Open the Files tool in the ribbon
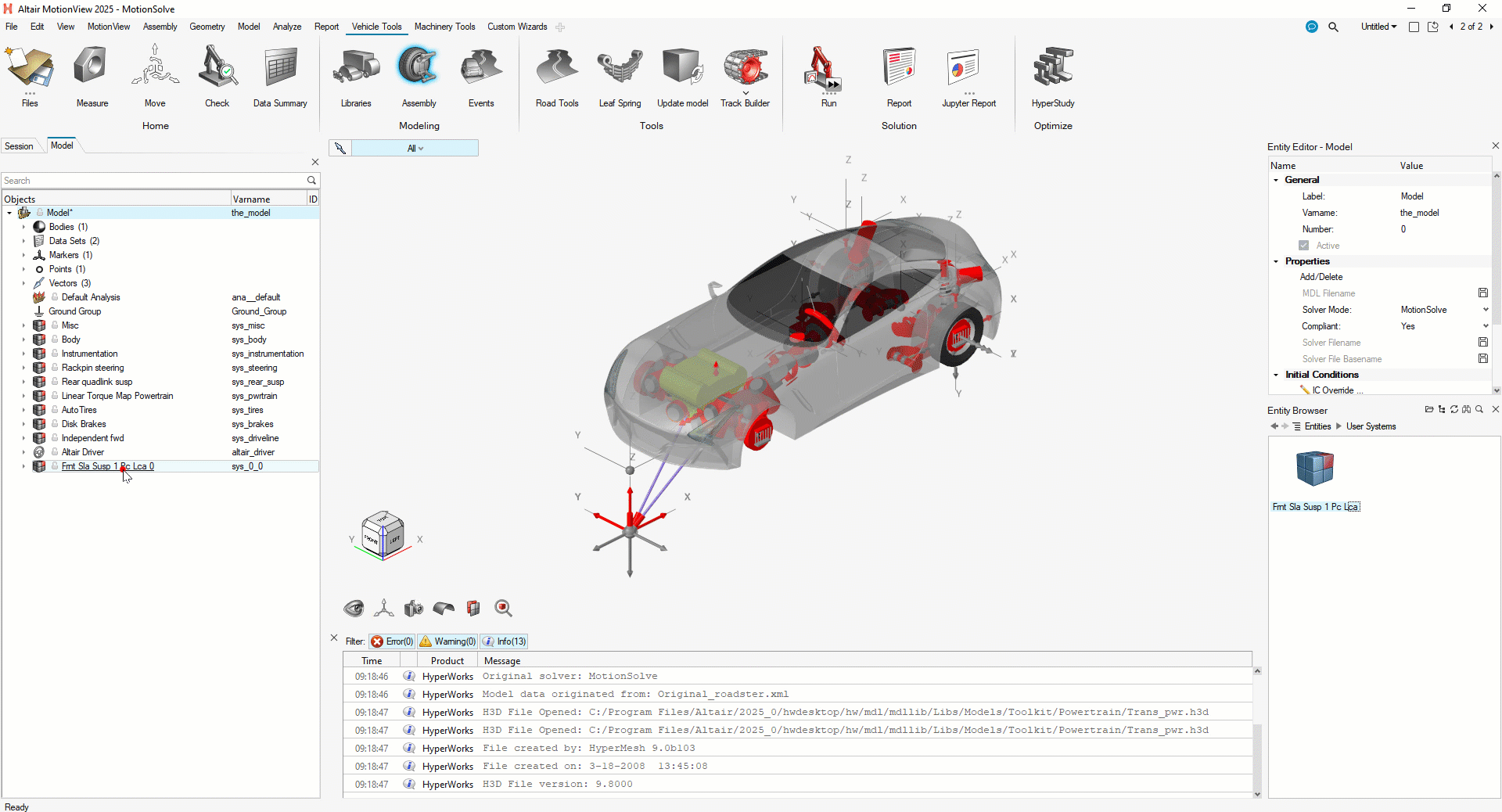The image size is (1502, 812). [30, 77]
